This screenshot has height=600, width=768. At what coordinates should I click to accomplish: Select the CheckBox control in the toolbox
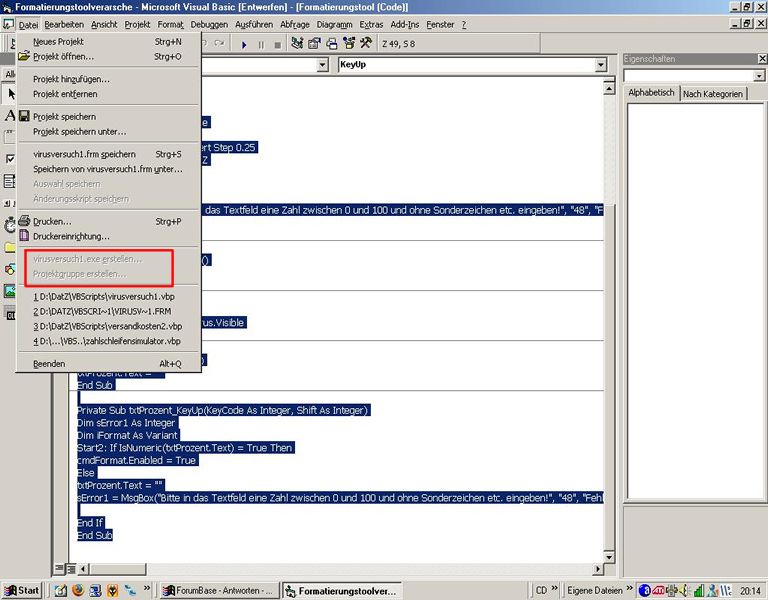coord(9,159)
